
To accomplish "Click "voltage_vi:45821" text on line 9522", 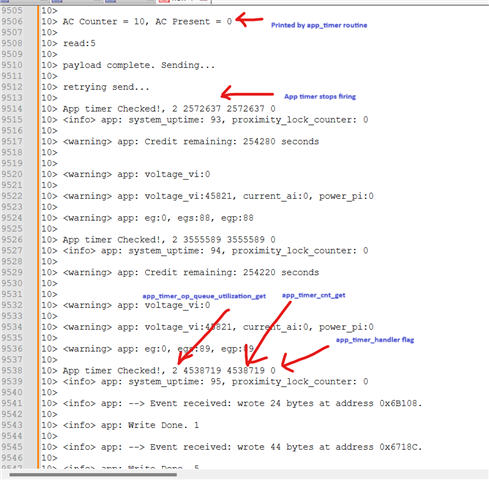I will coord(188,196).
